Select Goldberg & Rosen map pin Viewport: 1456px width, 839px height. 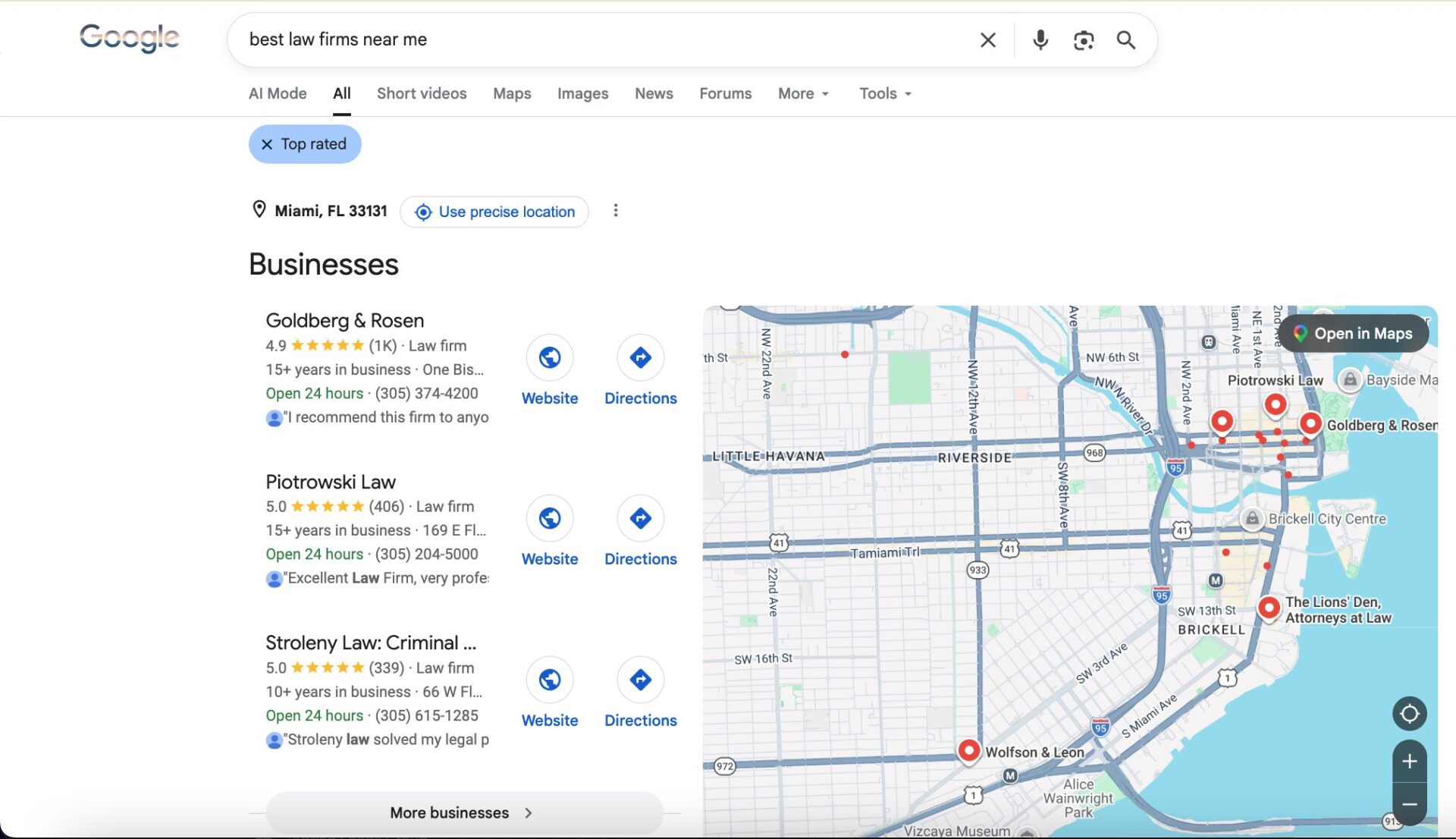(x=1310, y=423)
